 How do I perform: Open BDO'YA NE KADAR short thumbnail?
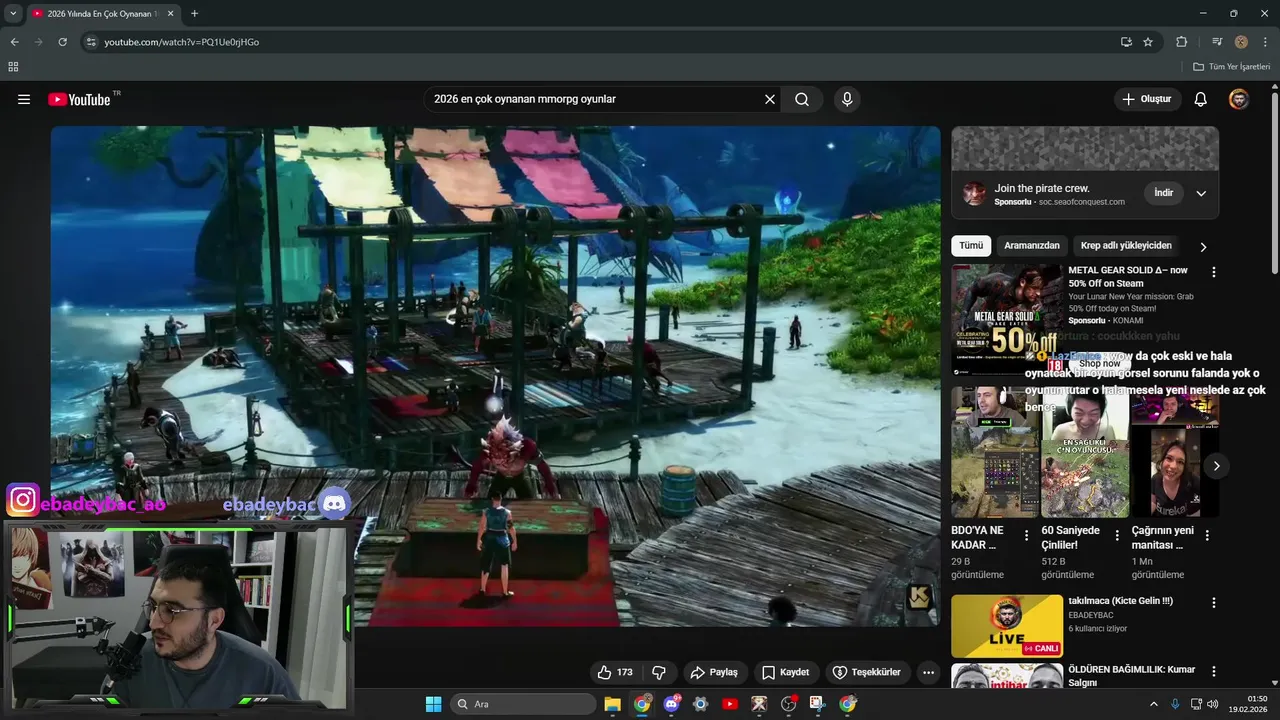(x=995, y=452)
